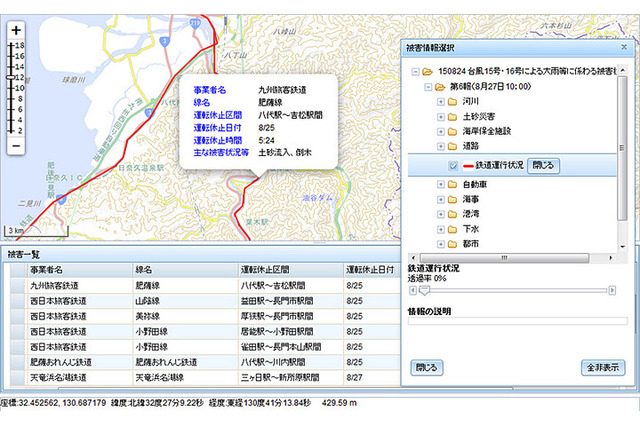Expand the 海岸保全施設 folder

click(441, 131)
